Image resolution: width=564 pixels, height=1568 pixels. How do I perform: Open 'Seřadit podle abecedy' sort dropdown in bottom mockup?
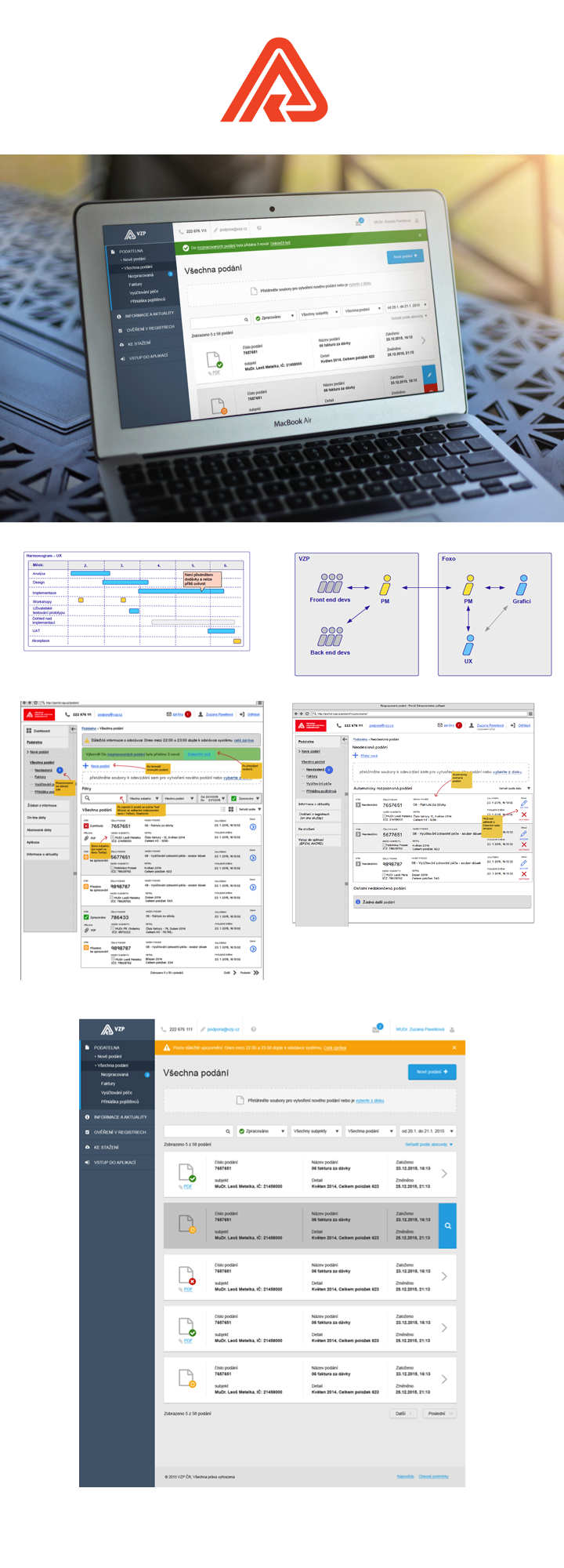428,1145
